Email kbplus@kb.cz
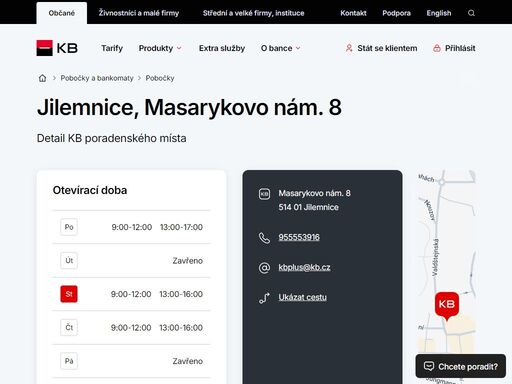This screenshot has height=384, width=512. click(x=304, y=267)
